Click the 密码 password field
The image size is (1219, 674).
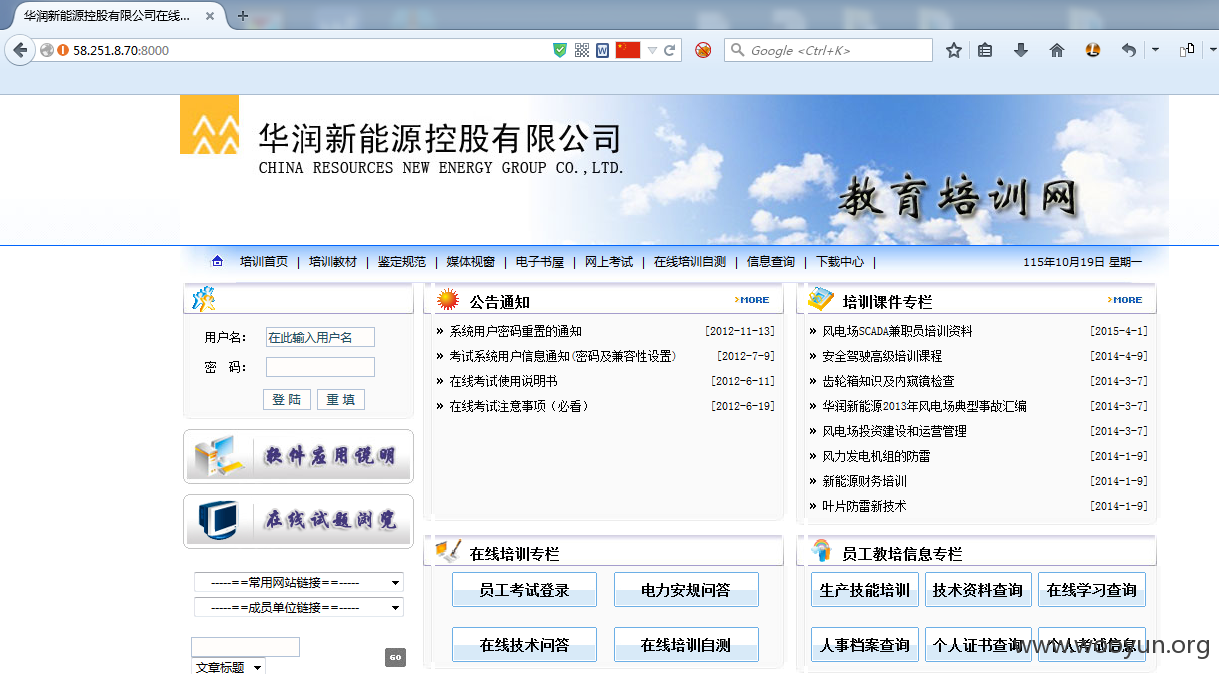320,367
